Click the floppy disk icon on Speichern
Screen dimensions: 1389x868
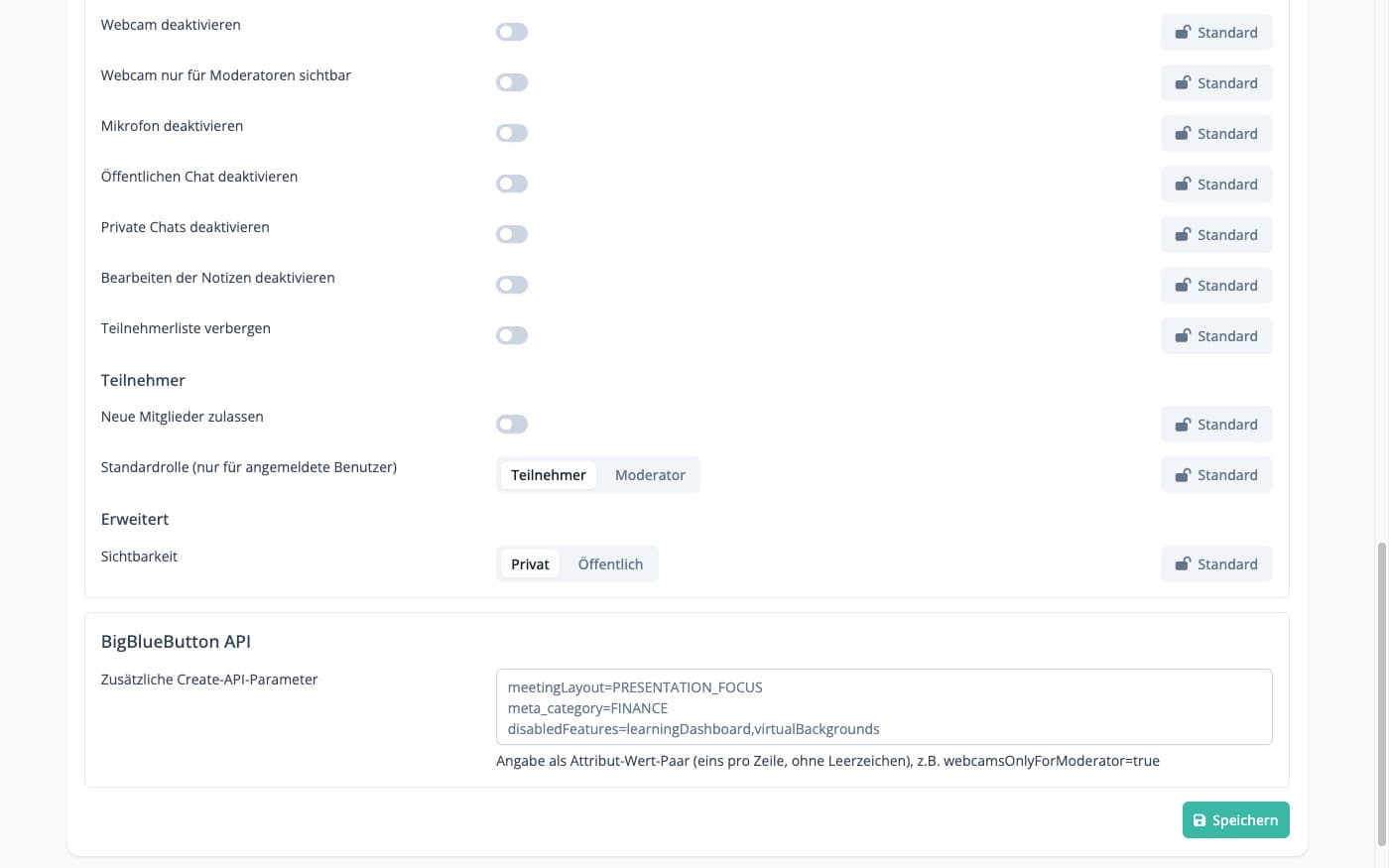[x=1200, y=820]
